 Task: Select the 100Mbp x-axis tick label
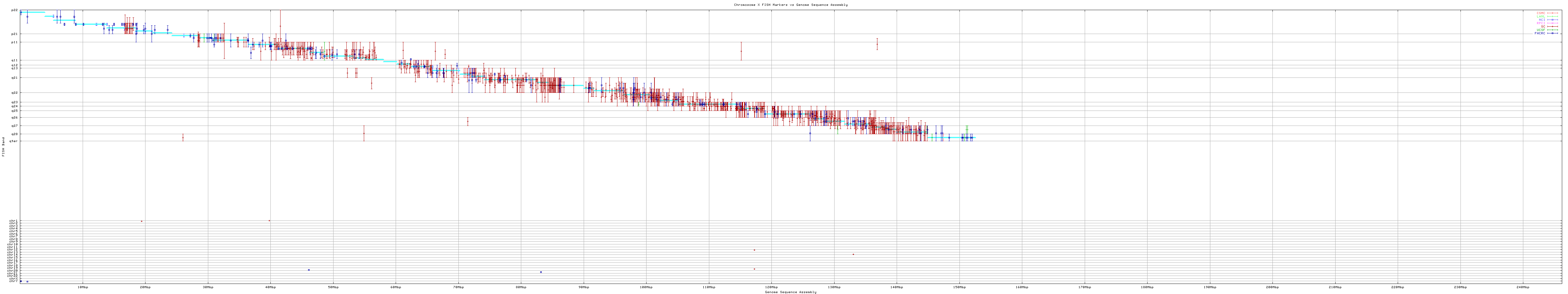[646, 287]
